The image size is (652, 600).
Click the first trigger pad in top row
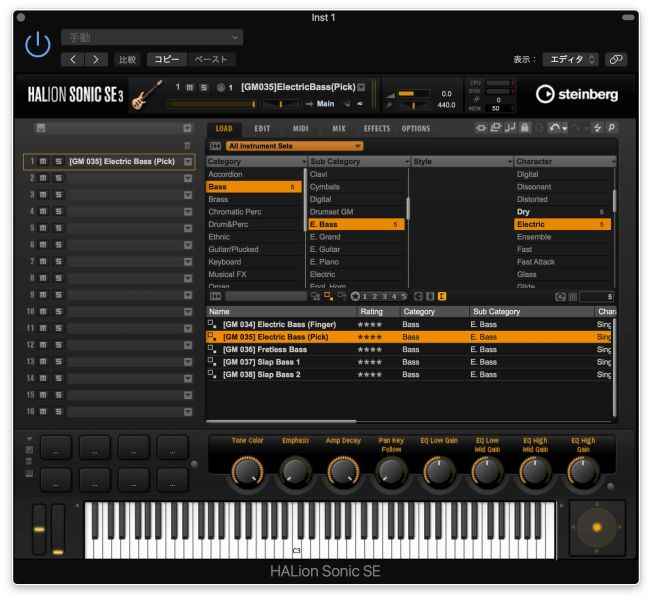[x=56, y=447]
